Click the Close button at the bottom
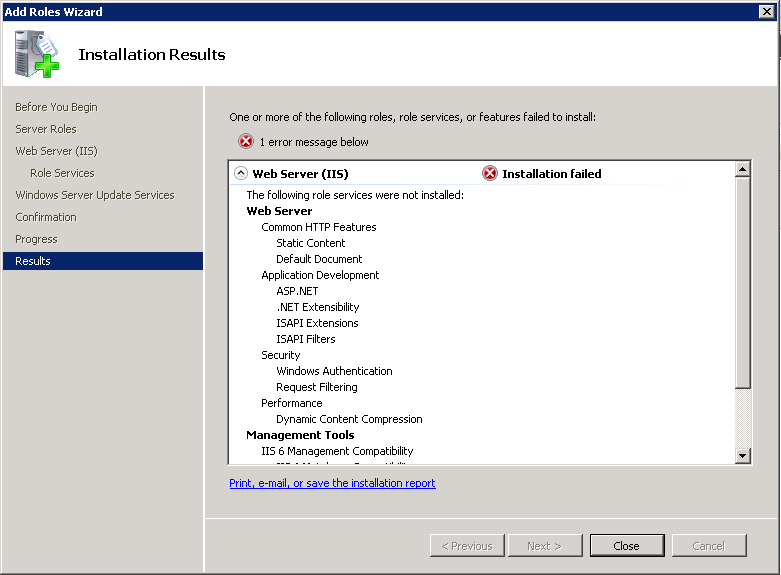This screenshot has height=575, width=781. 627,546
